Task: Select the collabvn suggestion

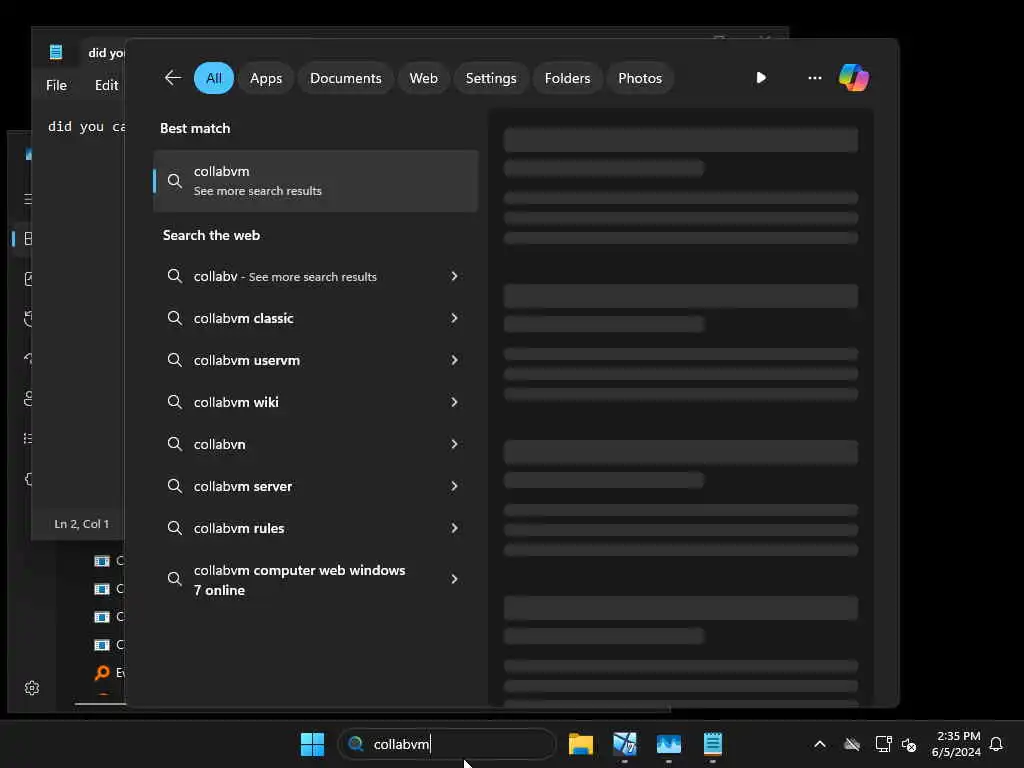Action: (315, 444)
